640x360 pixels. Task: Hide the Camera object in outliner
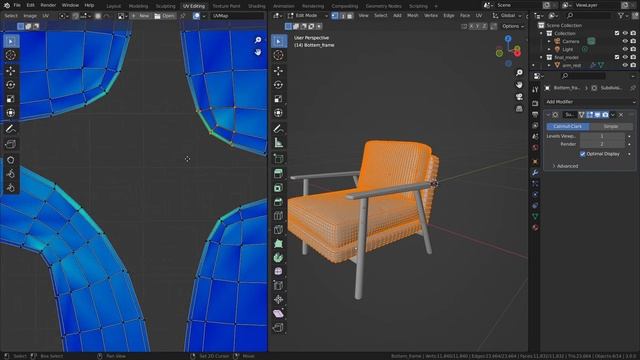(x=625, y=41)
